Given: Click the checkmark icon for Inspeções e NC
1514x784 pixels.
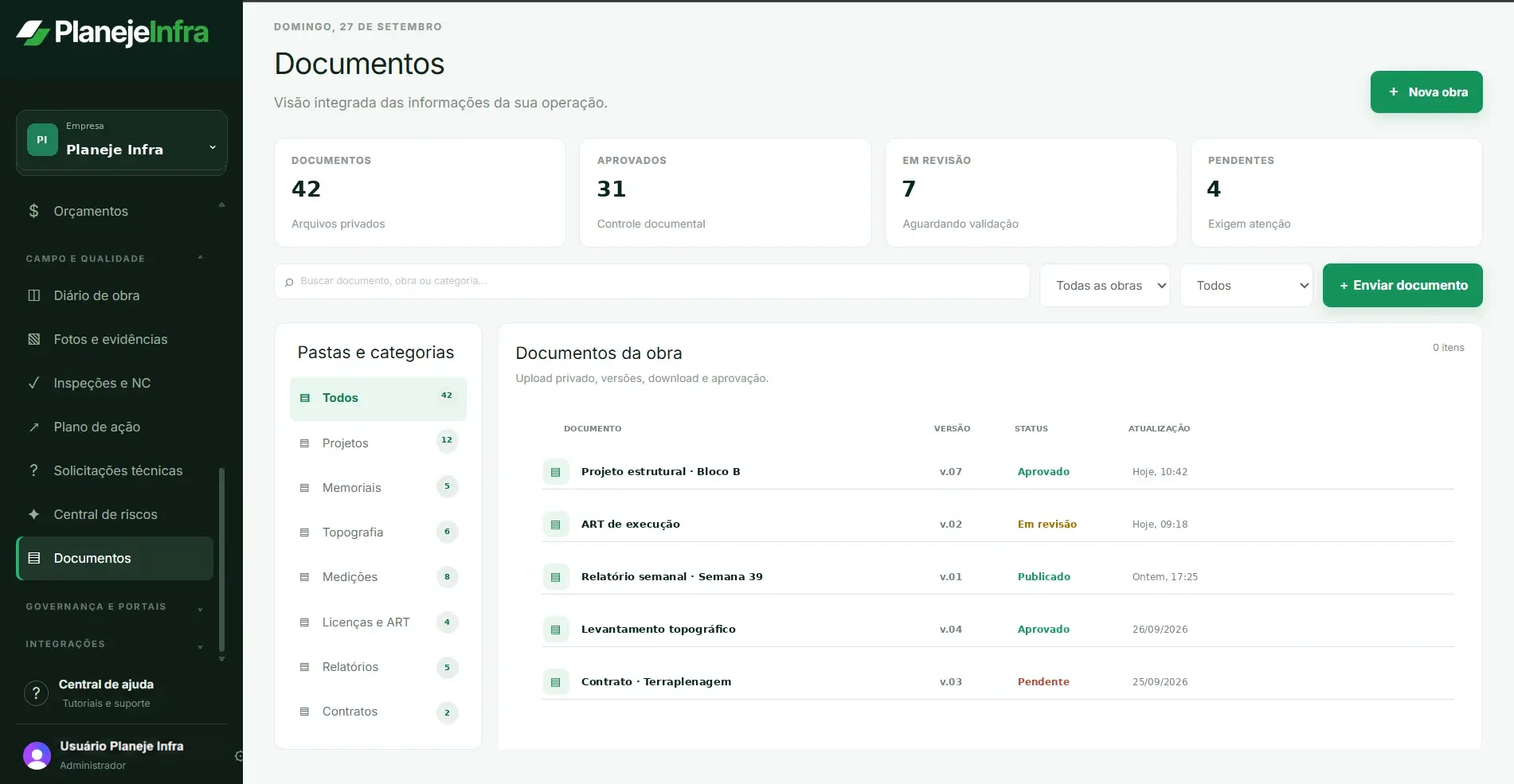Looking at the screenshot, I should click(33, 383).
